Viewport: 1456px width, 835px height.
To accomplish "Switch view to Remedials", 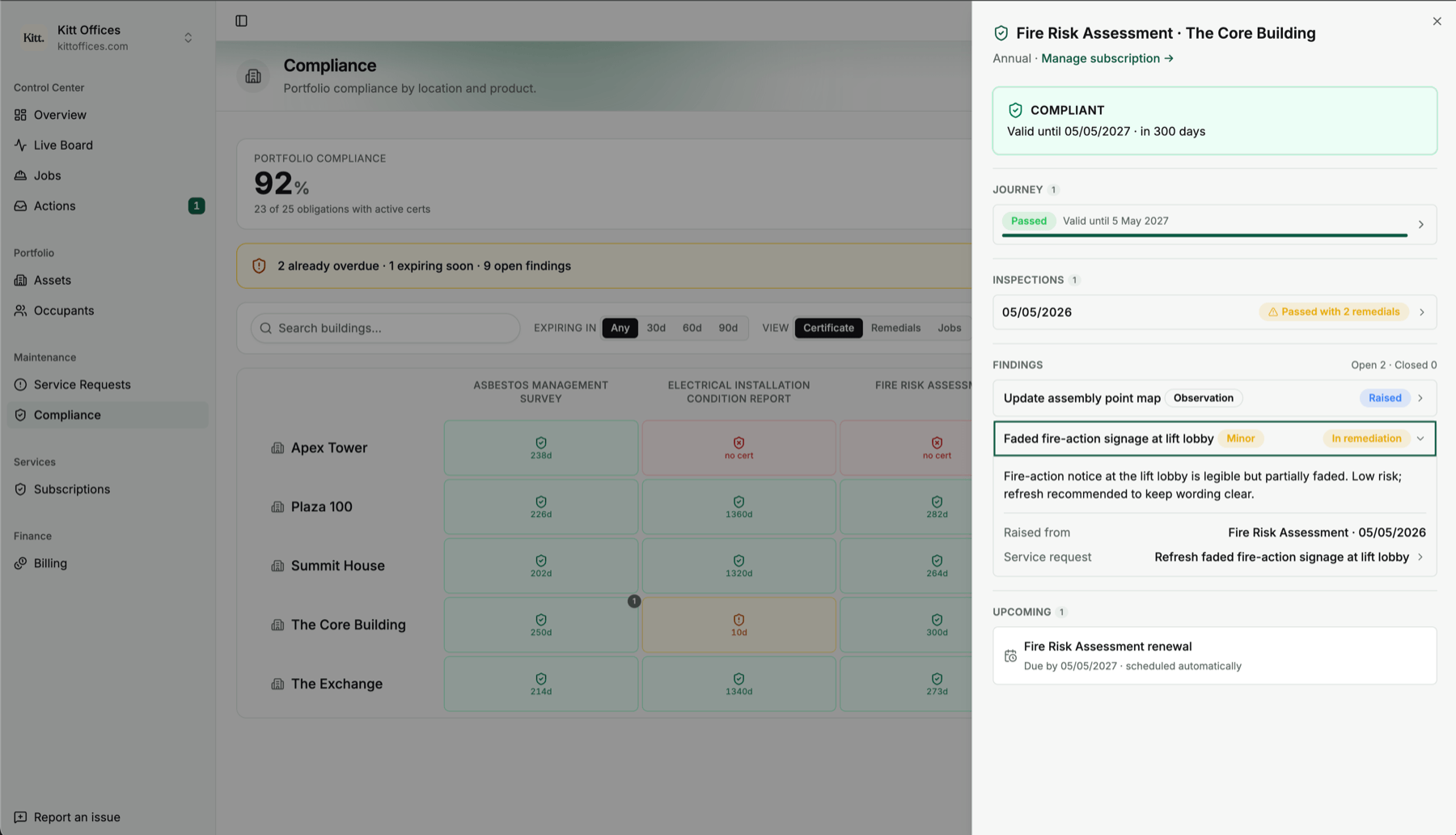I will pyautogui.click(x=895, y=328).
